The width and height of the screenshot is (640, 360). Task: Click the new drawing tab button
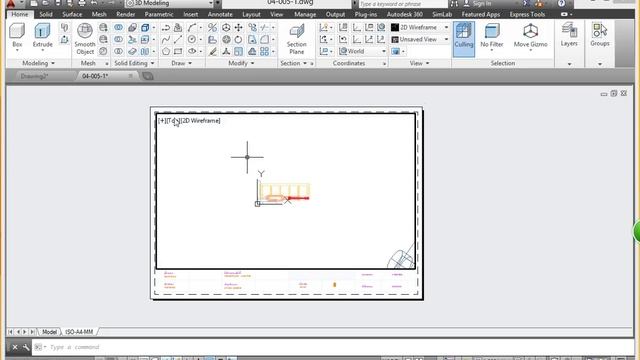(x=148, y=76)
